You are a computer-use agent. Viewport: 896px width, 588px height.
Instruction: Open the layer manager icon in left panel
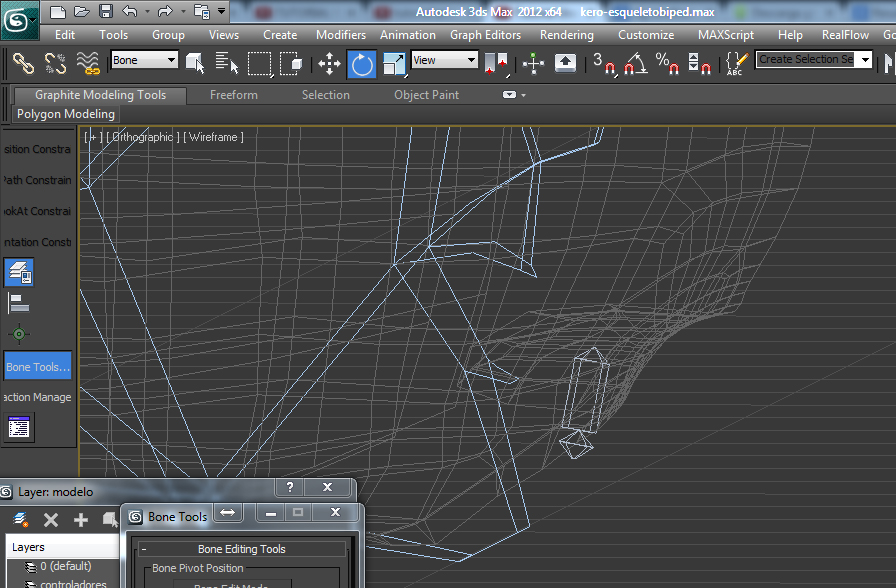[19, 271]
